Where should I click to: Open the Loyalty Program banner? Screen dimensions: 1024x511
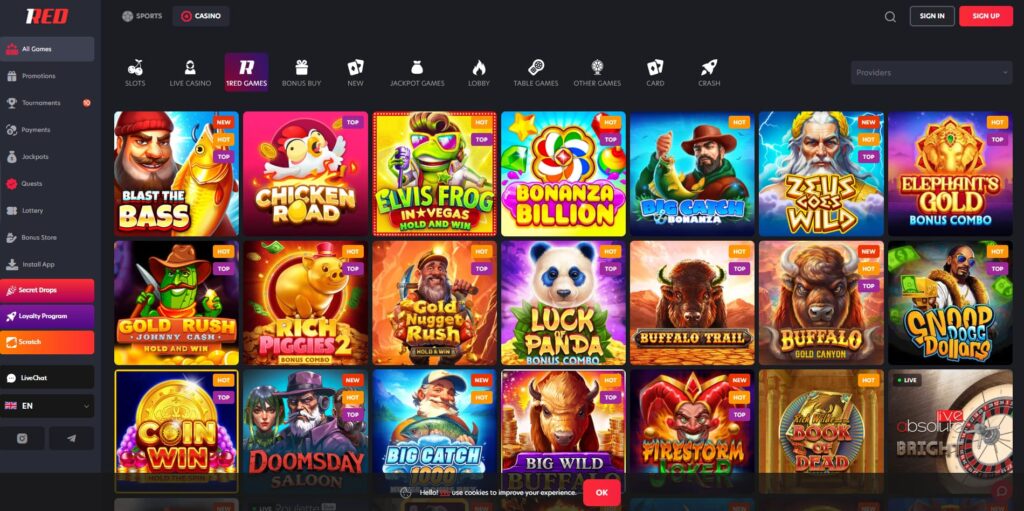pyautogui.click(x=47, y=316)
